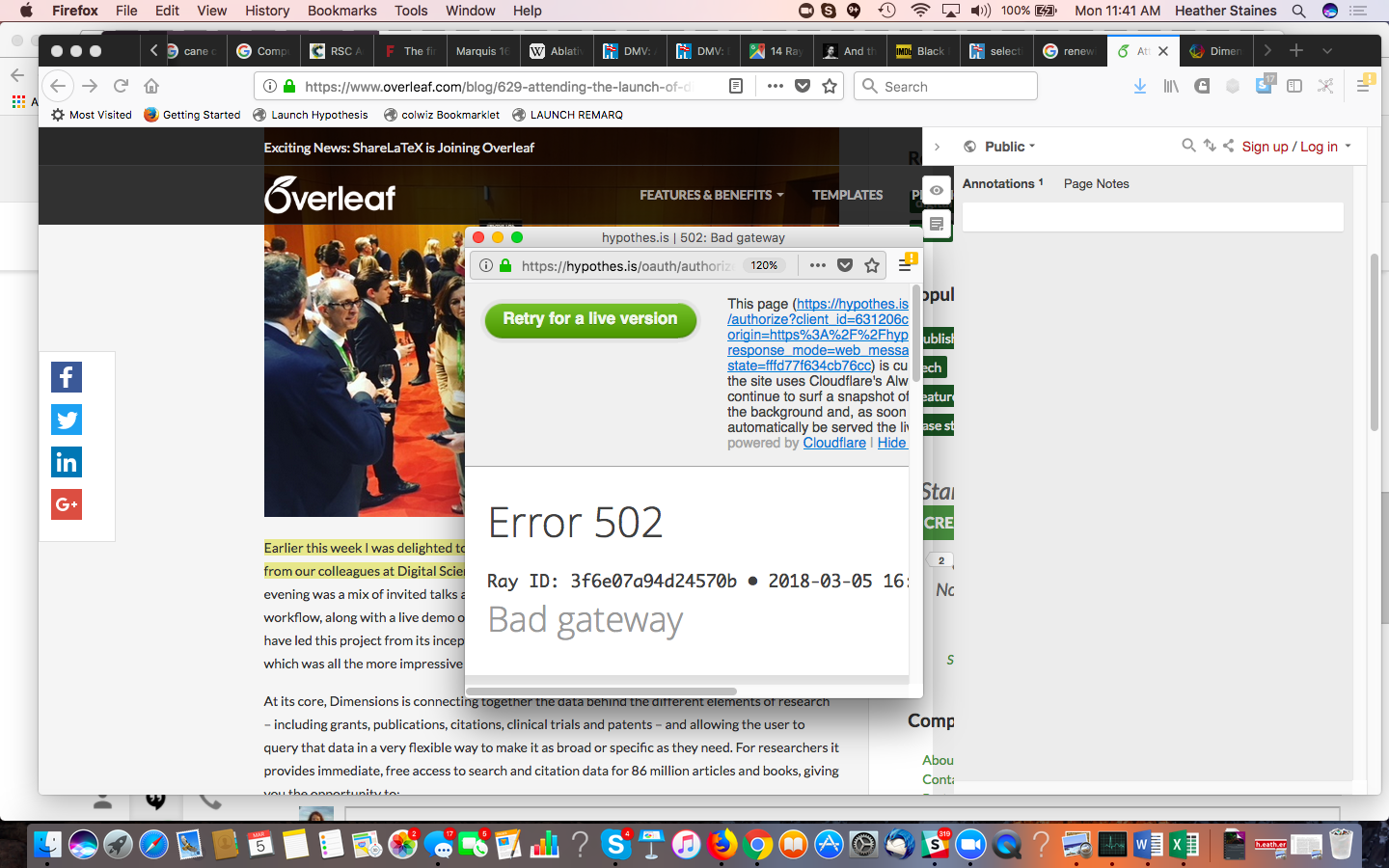Share article on Facebook
Image resolution: width=1389 pixels, height=868 pixels.
point(67,377)
